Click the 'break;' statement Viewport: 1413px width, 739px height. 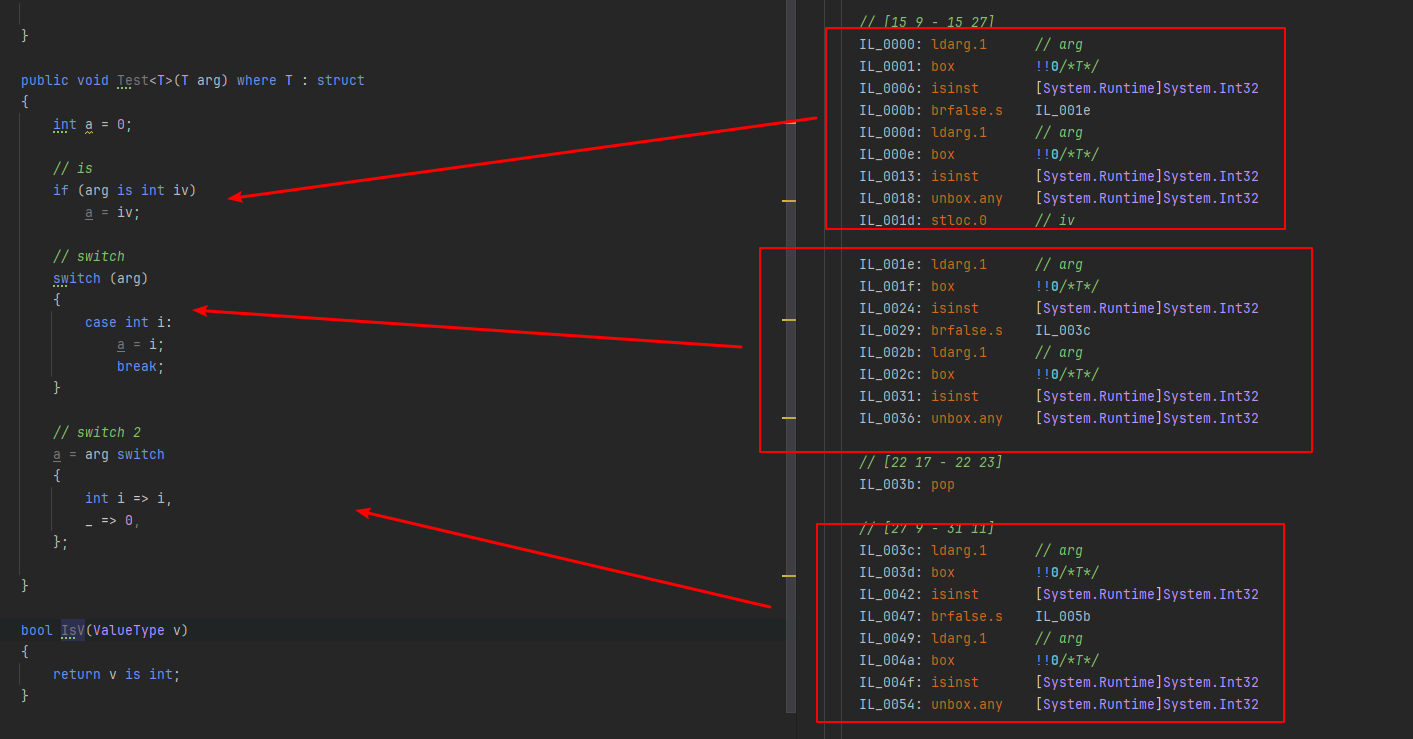140,366
